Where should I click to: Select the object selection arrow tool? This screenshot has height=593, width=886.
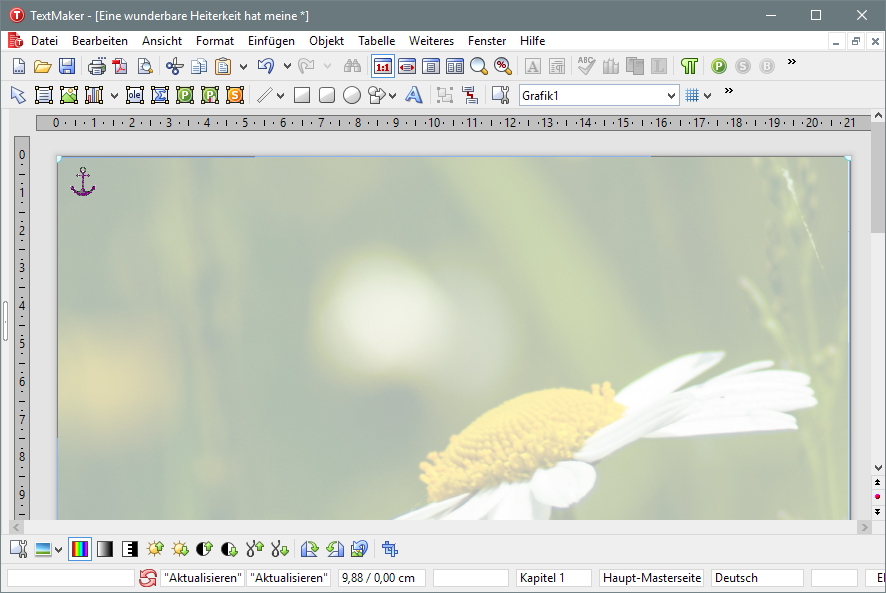pos(18,95)
